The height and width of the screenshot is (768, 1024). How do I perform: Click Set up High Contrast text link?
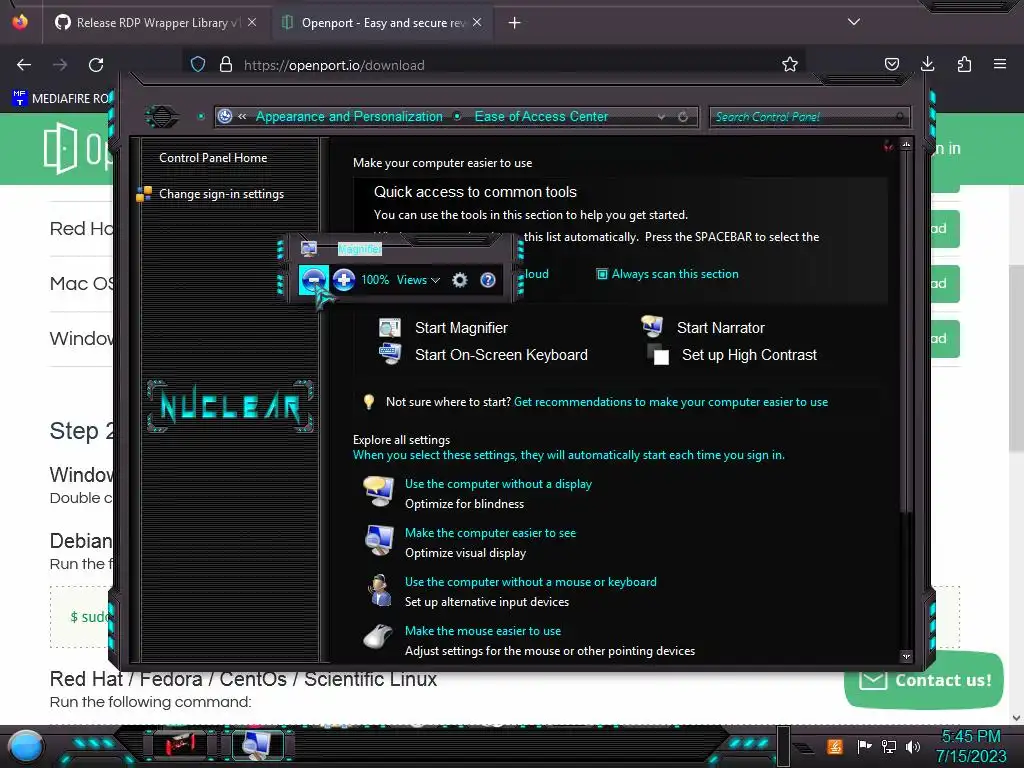pyautogui.click(x=749, y=355)
